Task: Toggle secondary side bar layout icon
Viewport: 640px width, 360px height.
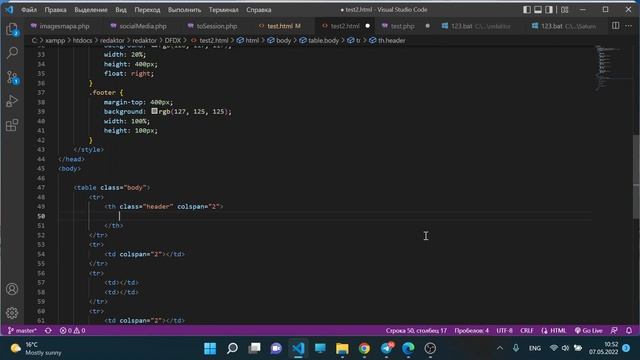Action: click(549, 9)
